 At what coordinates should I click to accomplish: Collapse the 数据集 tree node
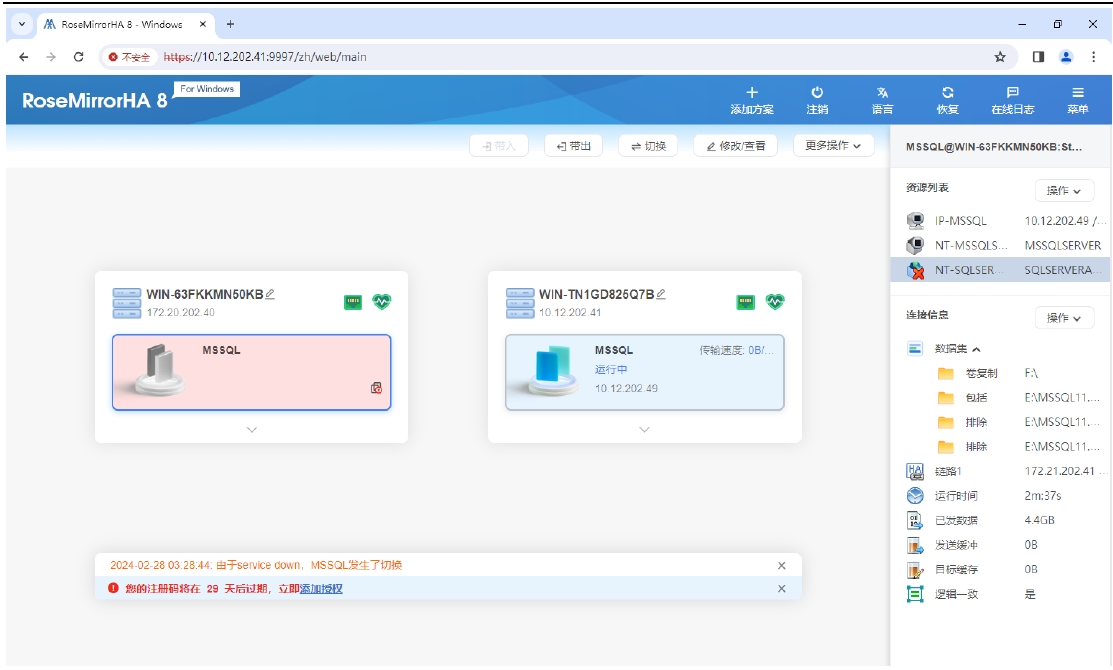[x=976, y=349]
